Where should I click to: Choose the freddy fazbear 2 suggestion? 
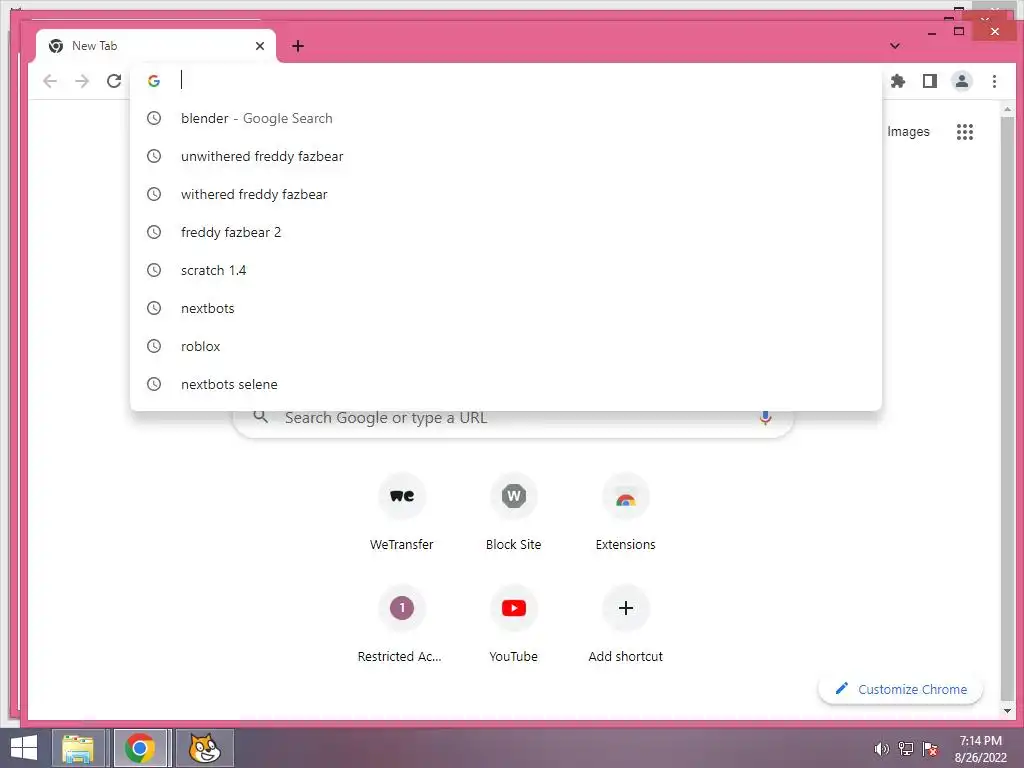click(505, 232)
